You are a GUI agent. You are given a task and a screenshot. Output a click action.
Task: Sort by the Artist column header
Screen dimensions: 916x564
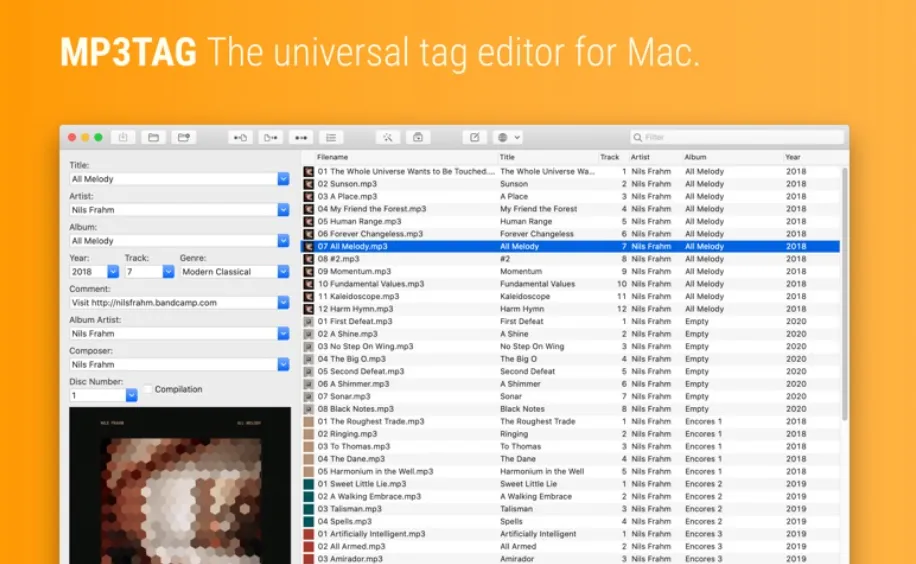point(640,157)
